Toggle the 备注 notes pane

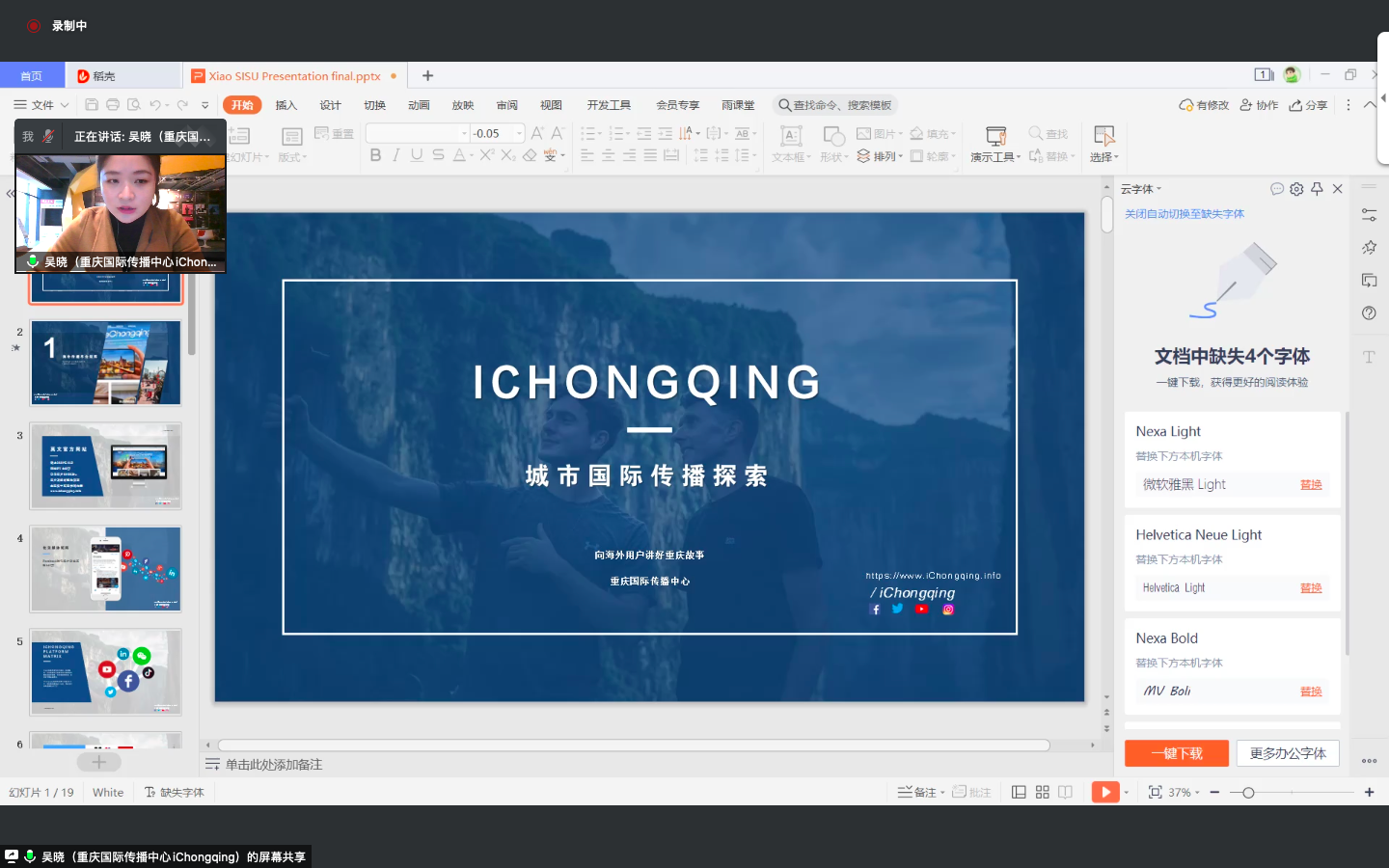point(917,792)
